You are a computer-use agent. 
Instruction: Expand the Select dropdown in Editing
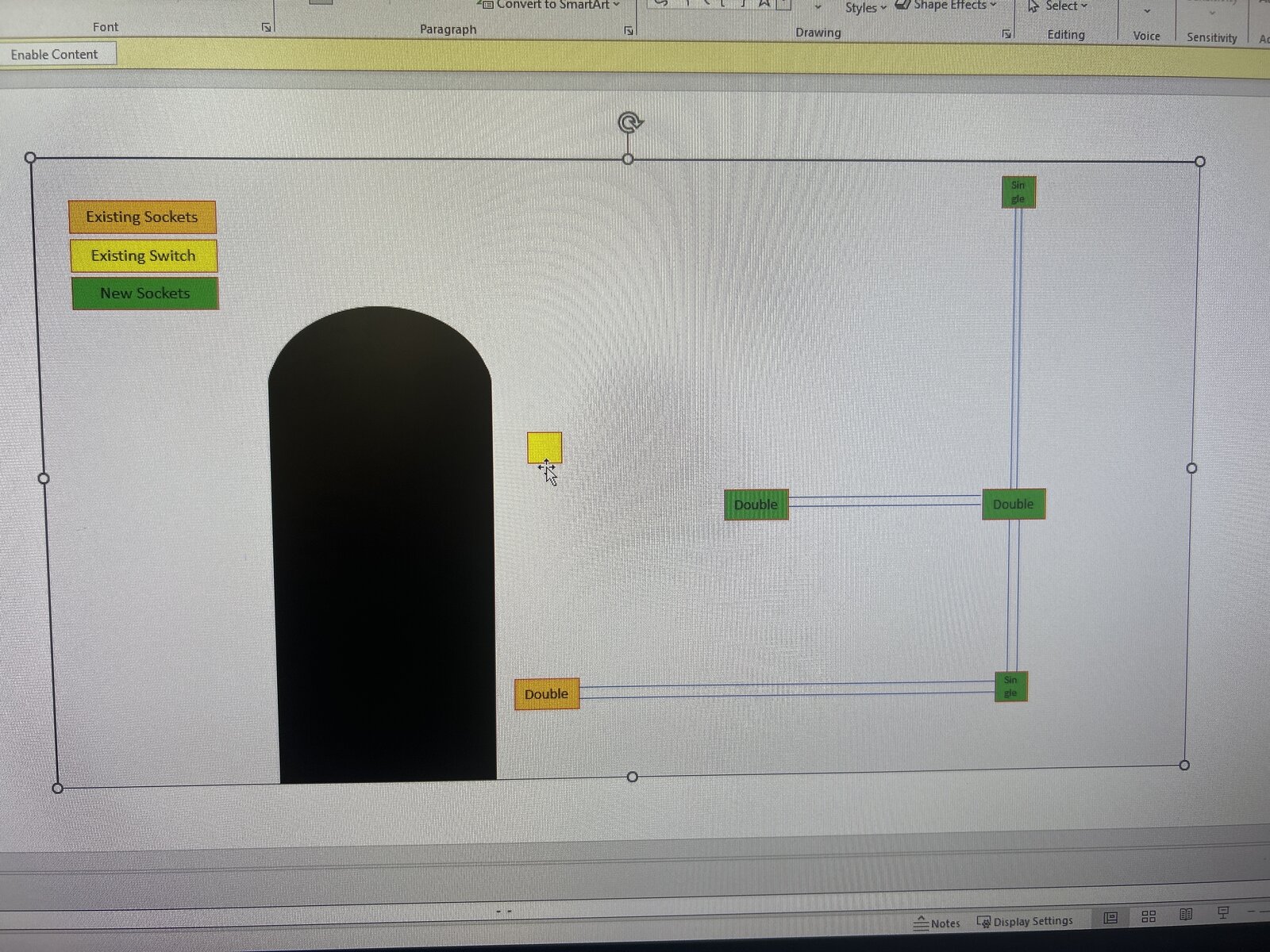pos(1059,6)
